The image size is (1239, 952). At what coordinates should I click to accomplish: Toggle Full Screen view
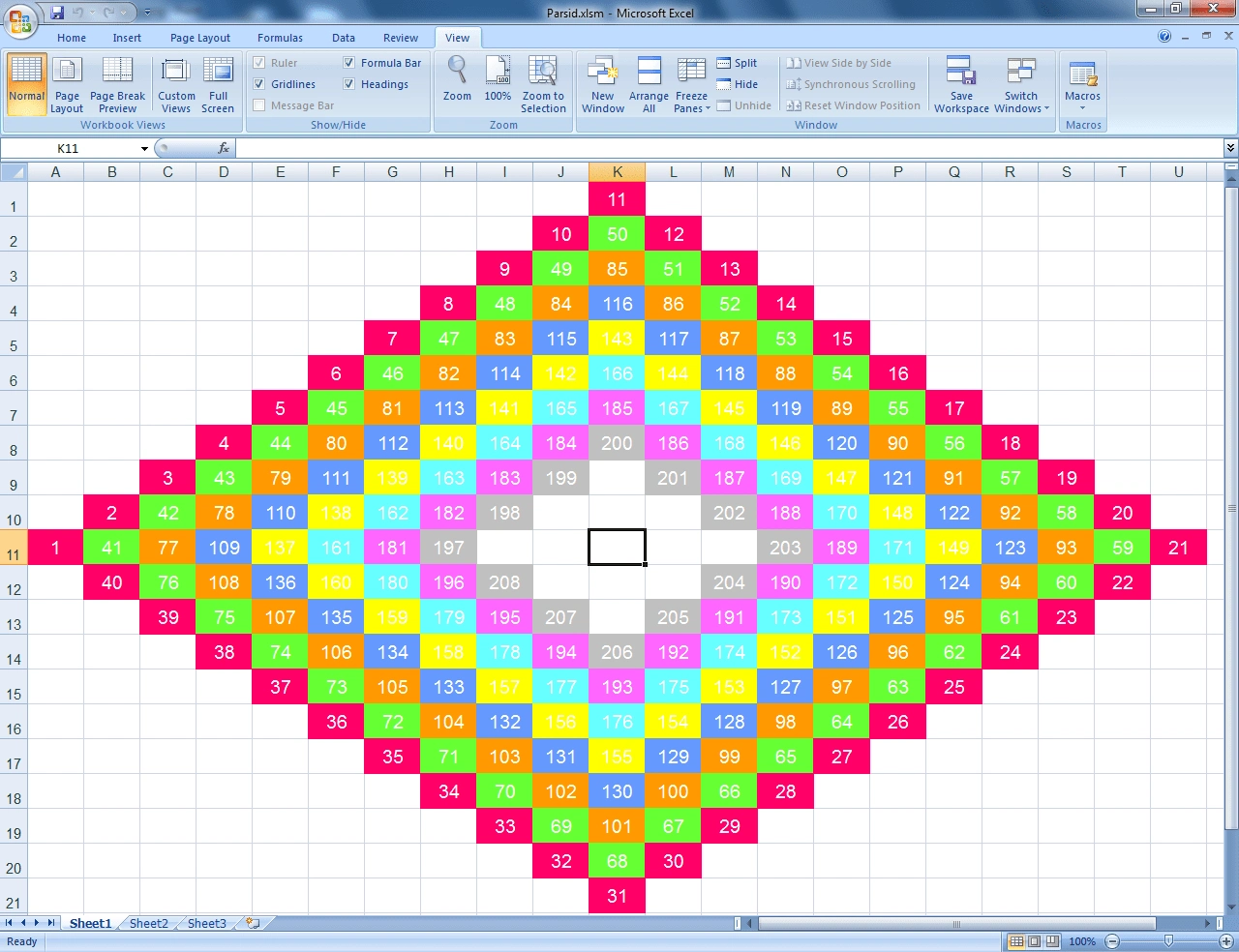pos(218,84)
